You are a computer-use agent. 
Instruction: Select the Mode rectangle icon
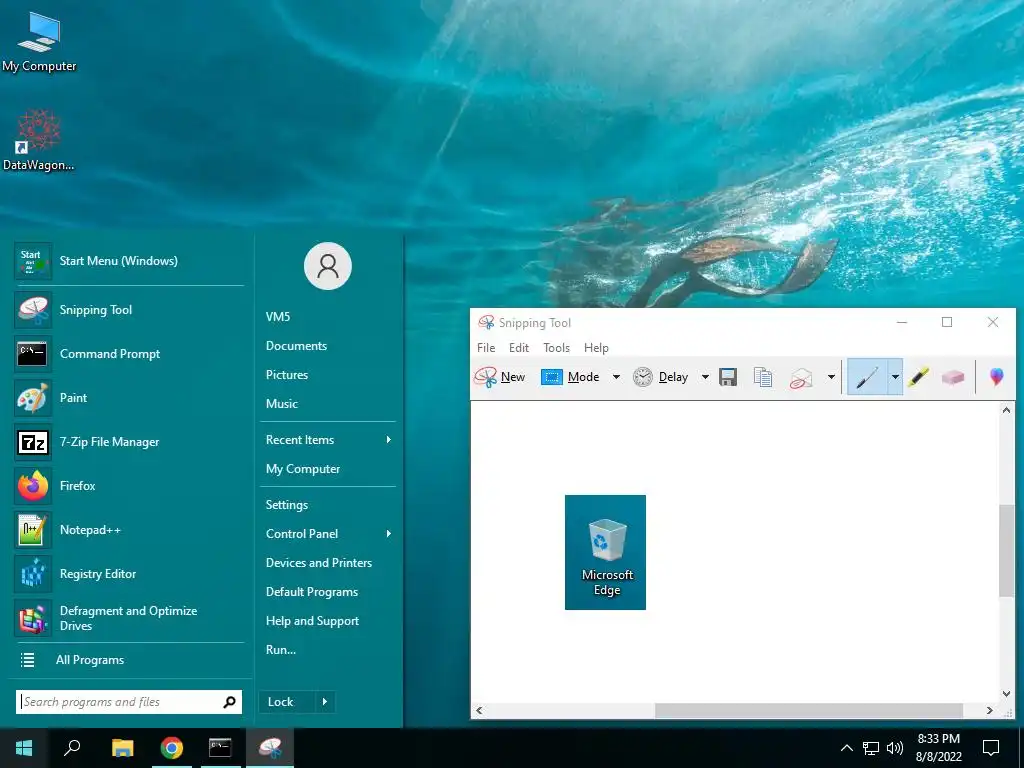point(552,377)
